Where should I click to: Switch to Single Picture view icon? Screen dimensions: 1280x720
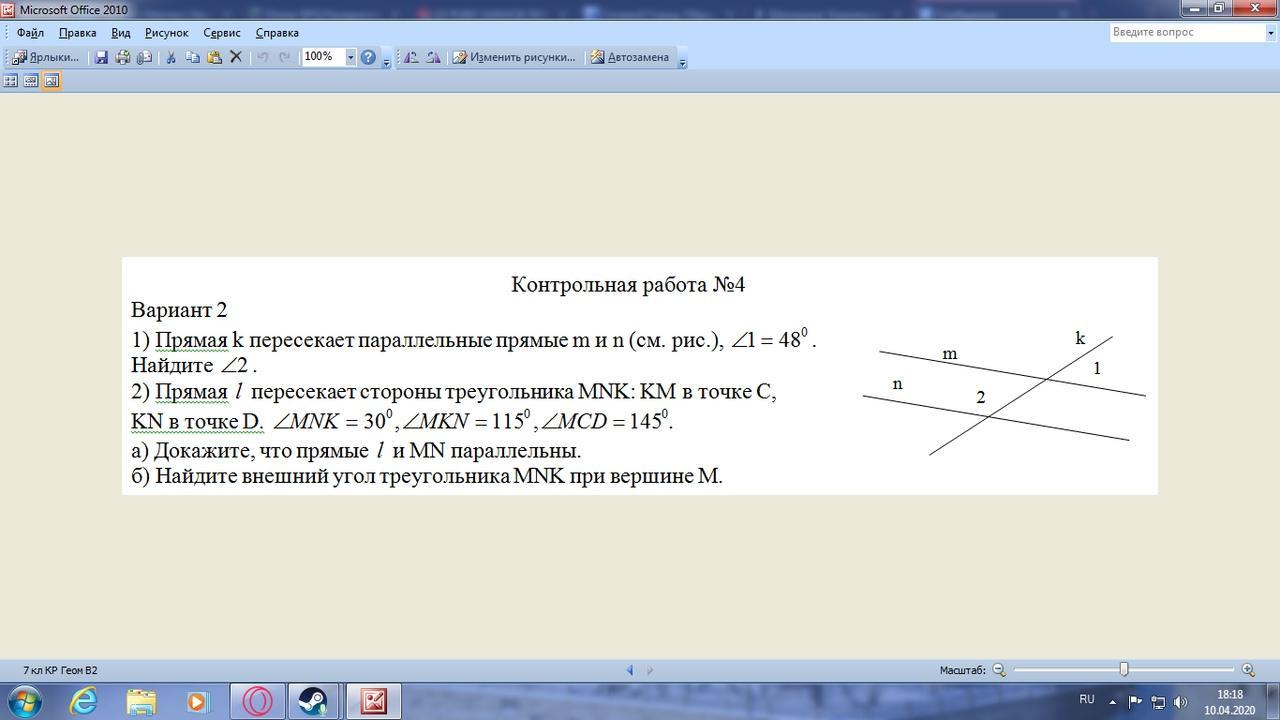point(52,81)
